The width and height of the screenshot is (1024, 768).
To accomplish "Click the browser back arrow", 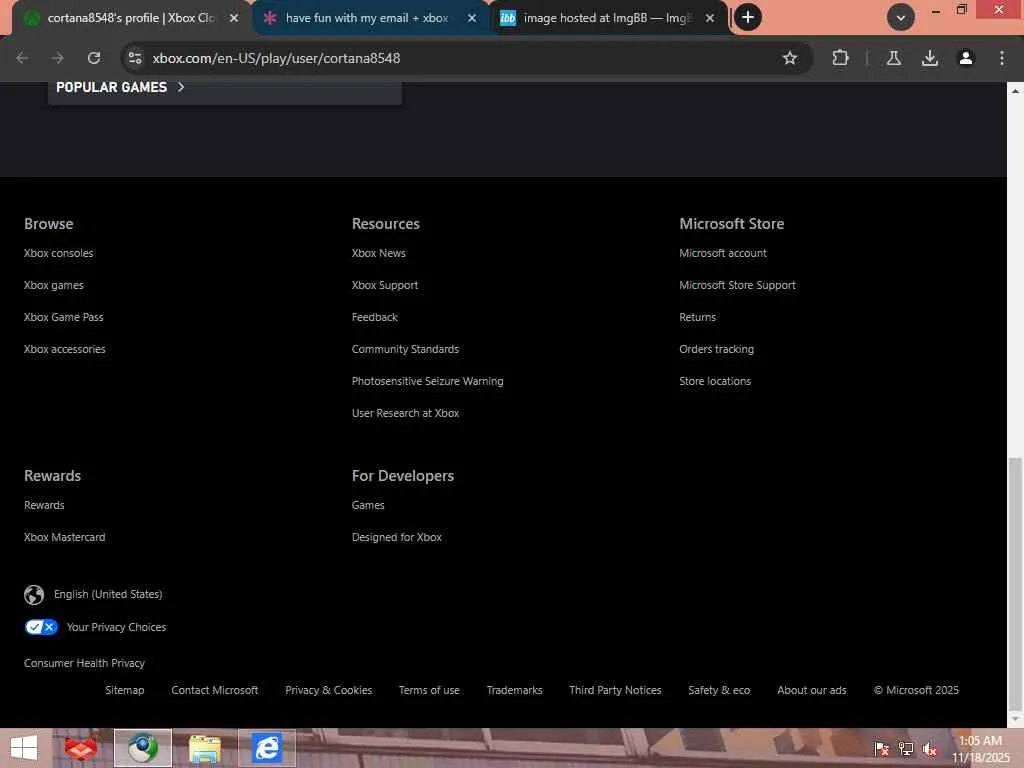I will [x=22, y=58].
